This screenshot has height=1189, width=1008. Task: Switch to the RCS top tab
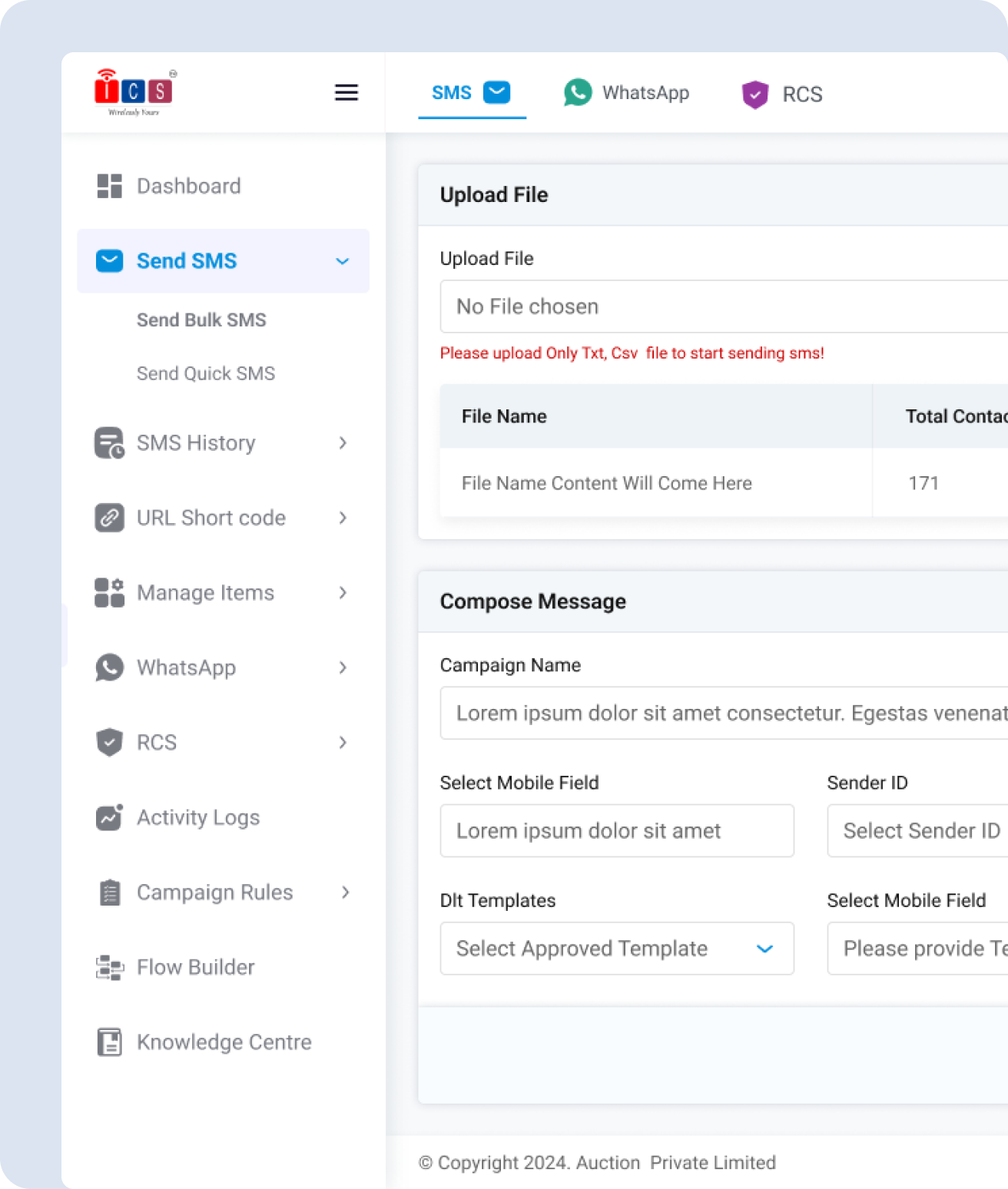[x=782, y=94]
